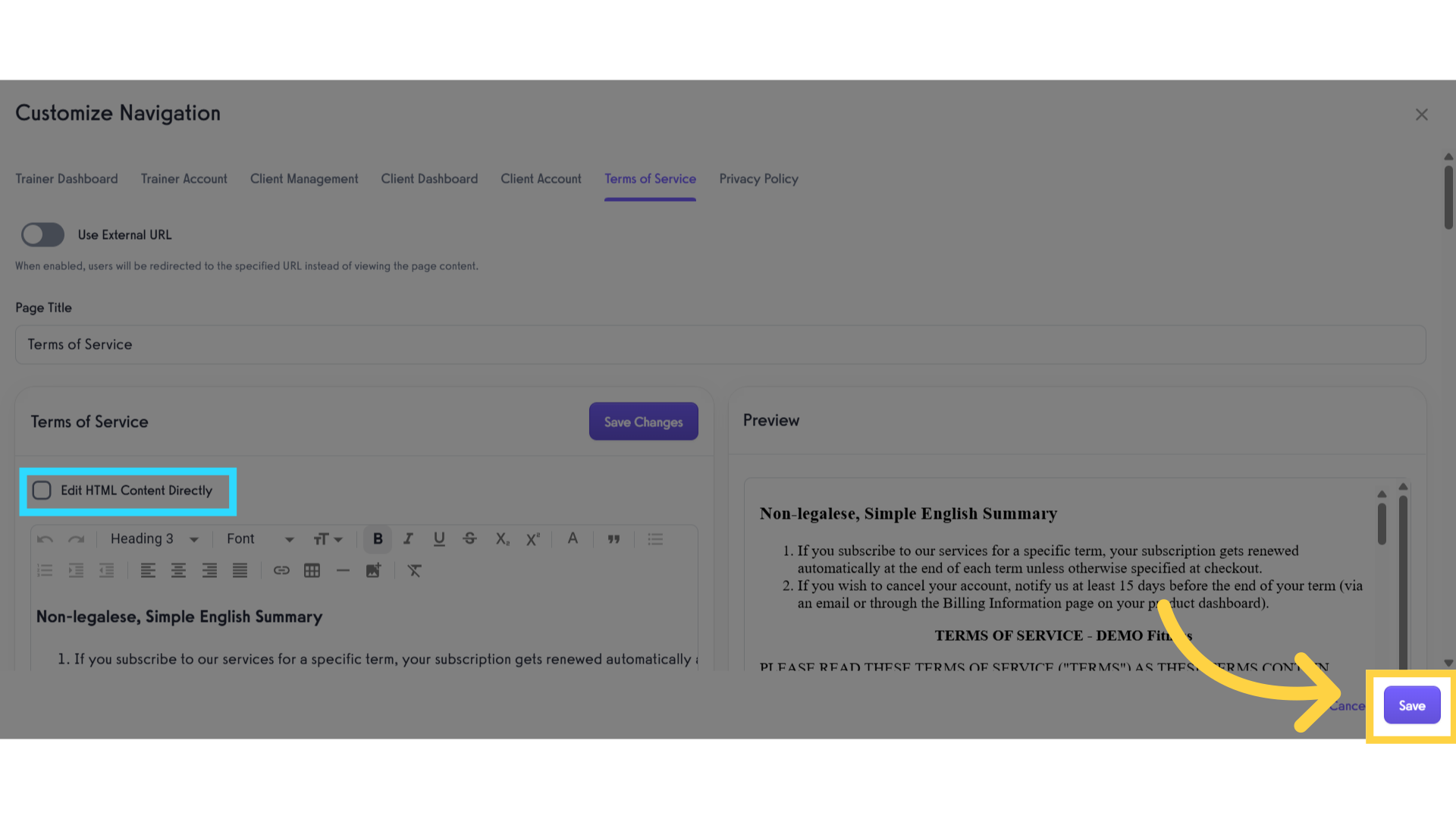Click the Save button
1456x819 pixels.
[1411, 705]
